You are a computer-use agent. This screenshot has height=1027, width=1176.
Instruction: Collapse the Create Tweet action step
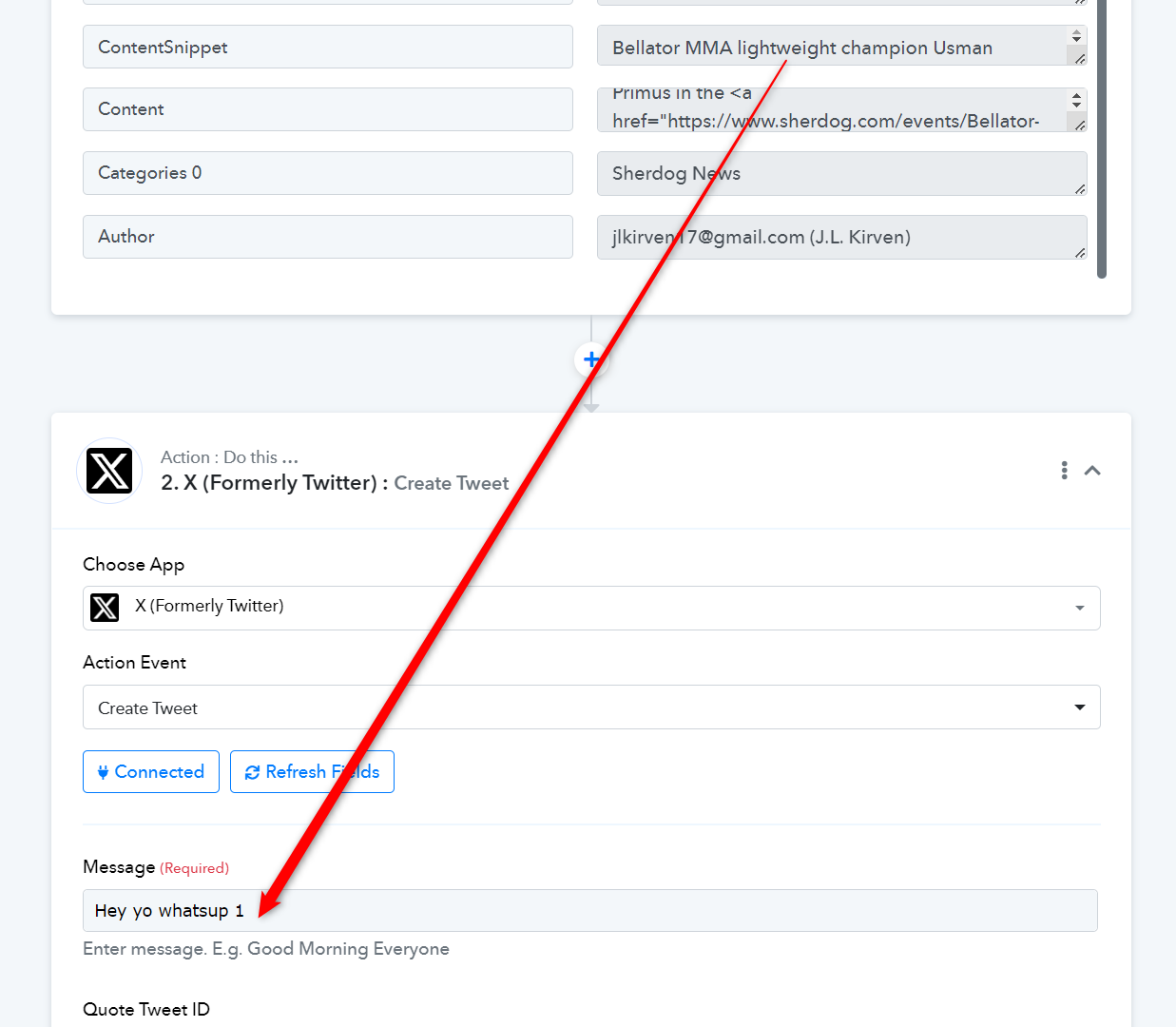click(x=1092, y=470)
